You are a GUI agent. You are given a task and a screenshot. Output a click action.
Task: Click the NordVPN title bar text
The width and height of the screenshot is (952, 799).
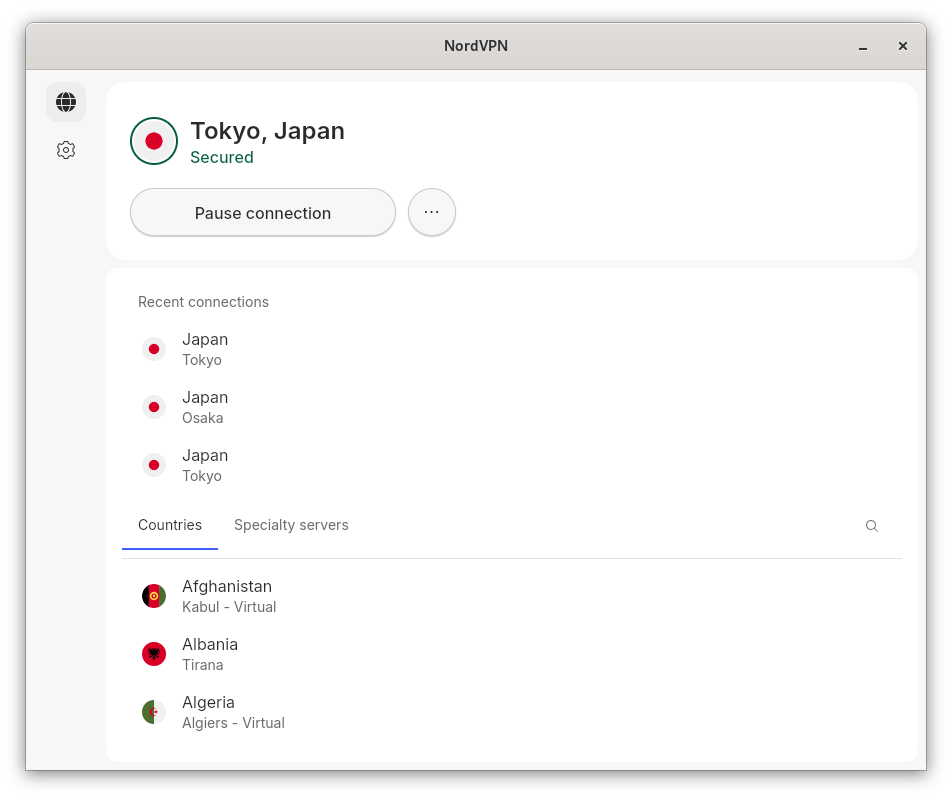coord(476,46)
